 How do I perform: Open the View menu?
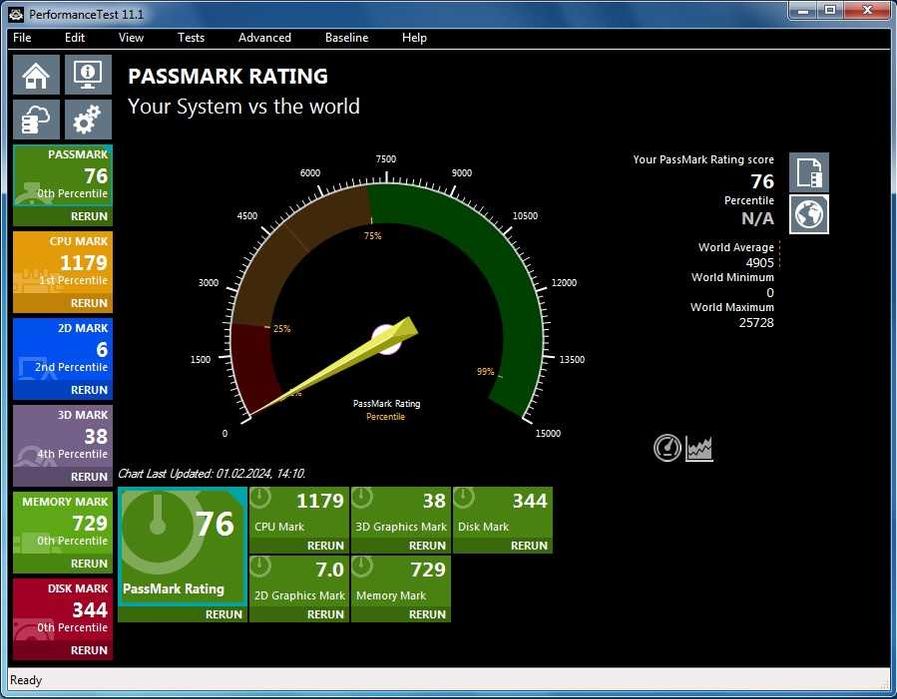pos(131,38)
